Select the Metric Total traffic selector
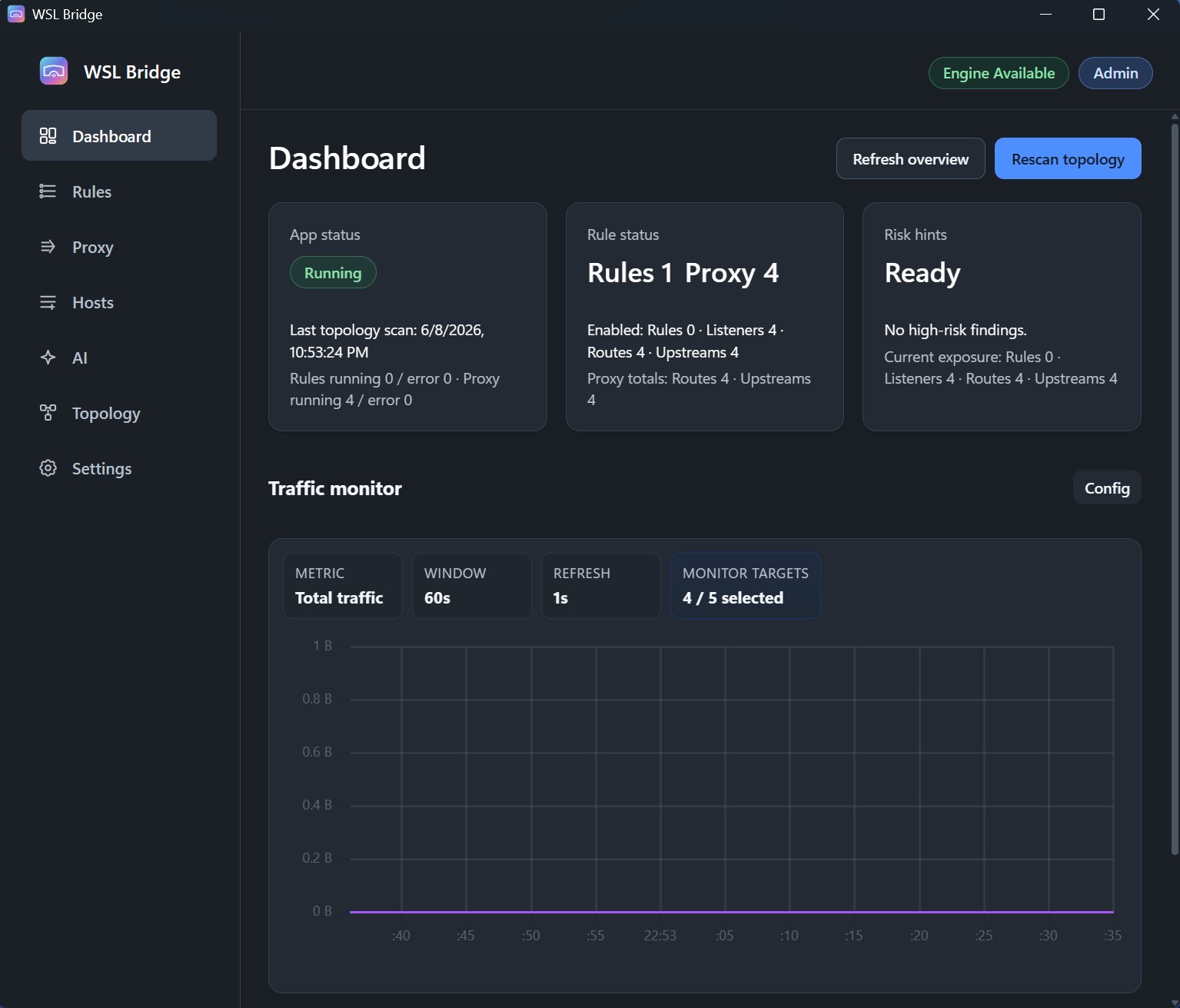 tap(343, 586)
